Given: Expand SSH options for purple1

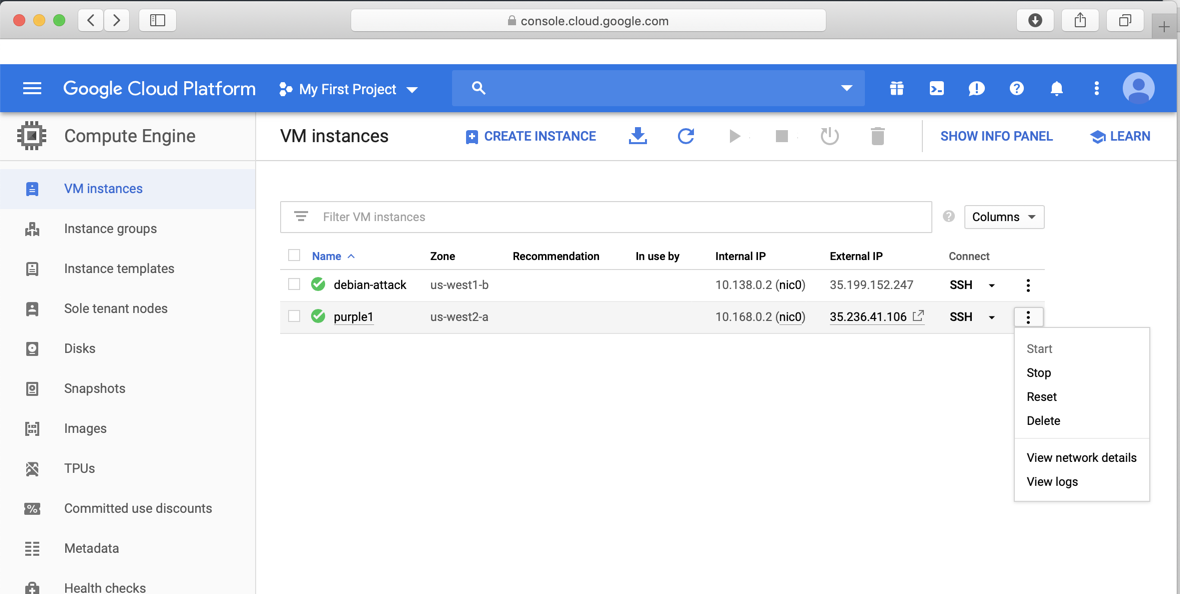Looking at the screenshot, I should 992,317.
